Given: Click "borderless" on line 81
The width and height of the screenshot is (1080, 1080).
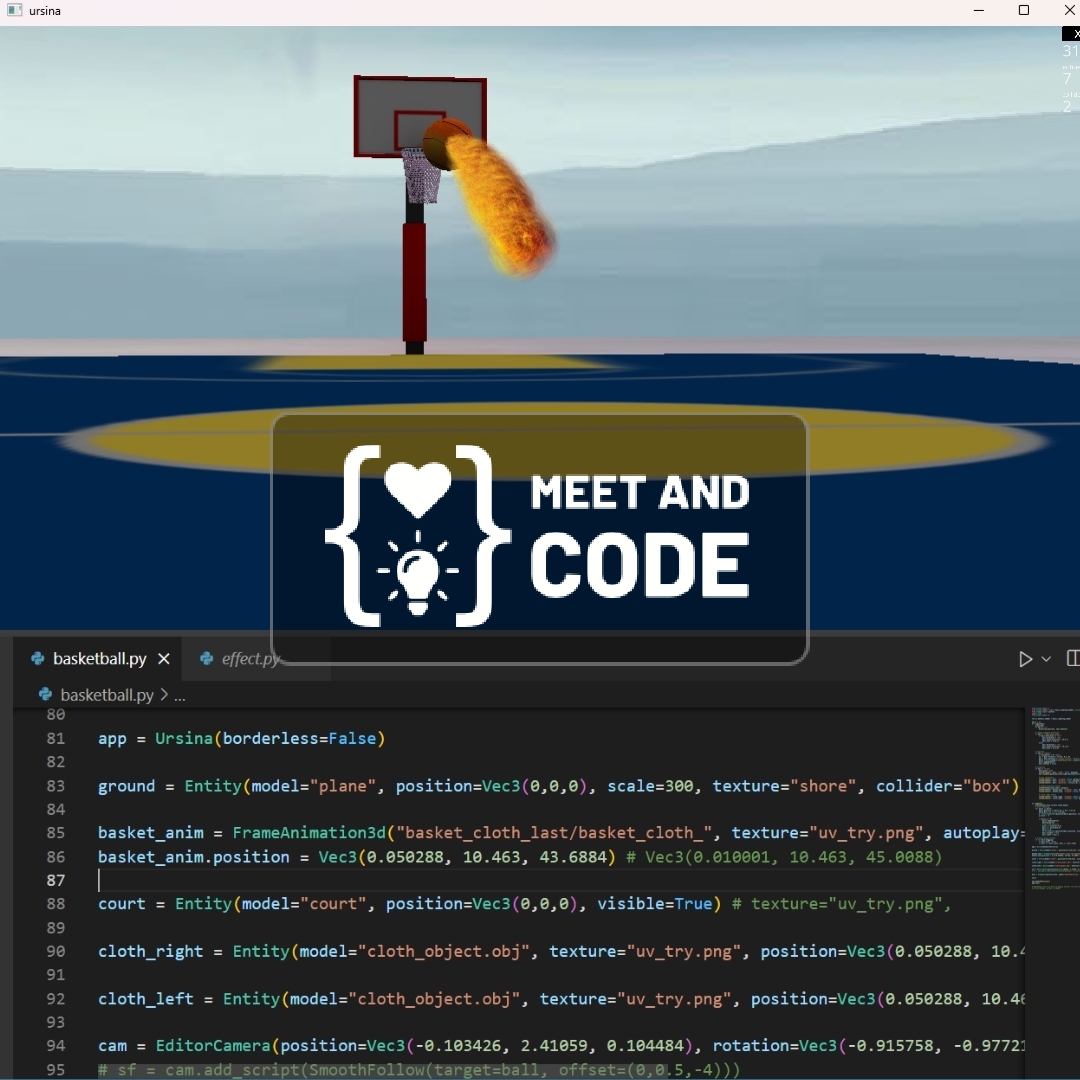Looking at the screenshot, I should [270, 738].
